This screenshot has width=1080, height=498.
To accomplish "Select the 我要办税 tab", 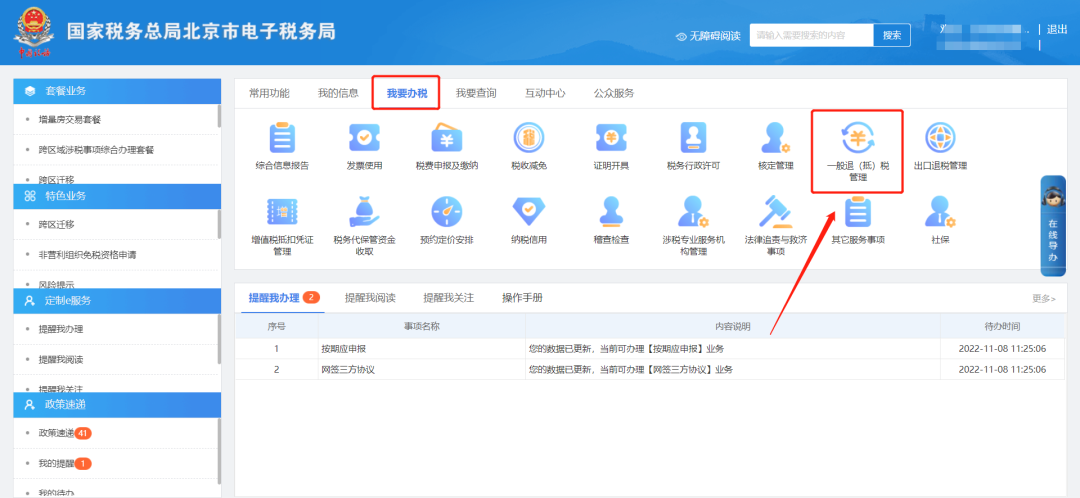I will 406,93.
